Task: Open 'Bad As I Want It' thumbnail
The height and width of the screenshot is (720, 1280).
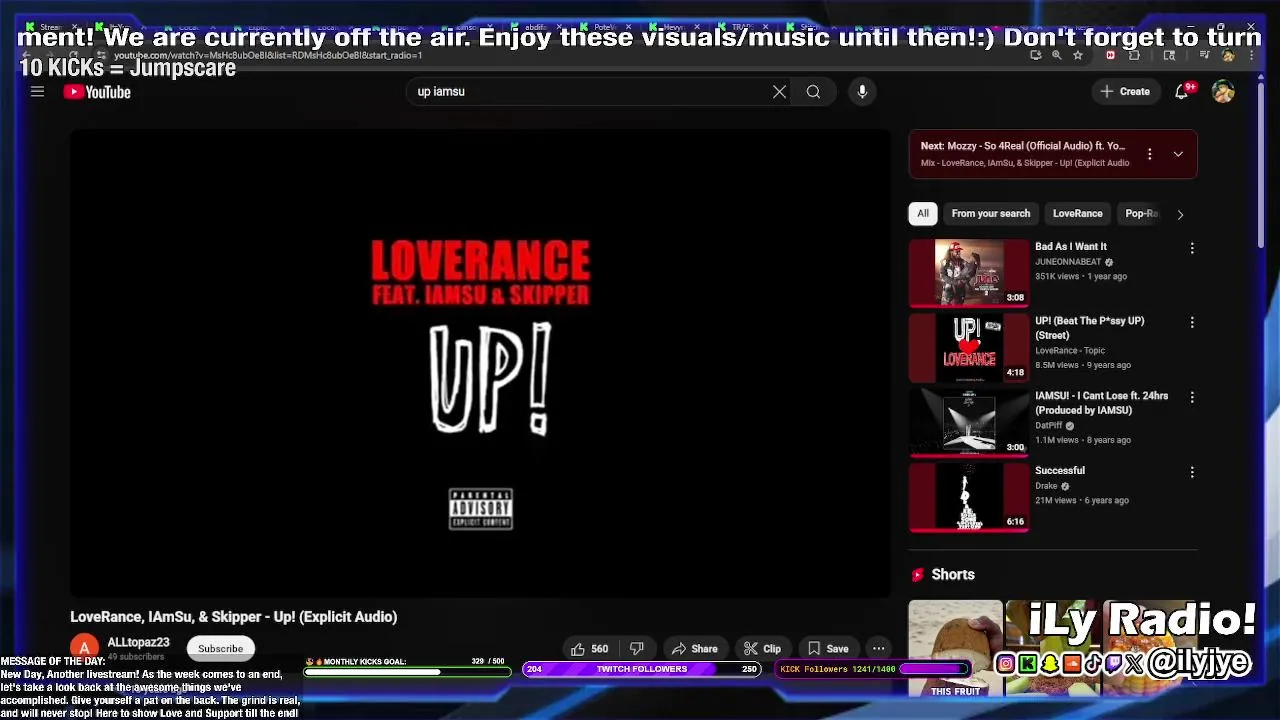Action: [968, 272]
